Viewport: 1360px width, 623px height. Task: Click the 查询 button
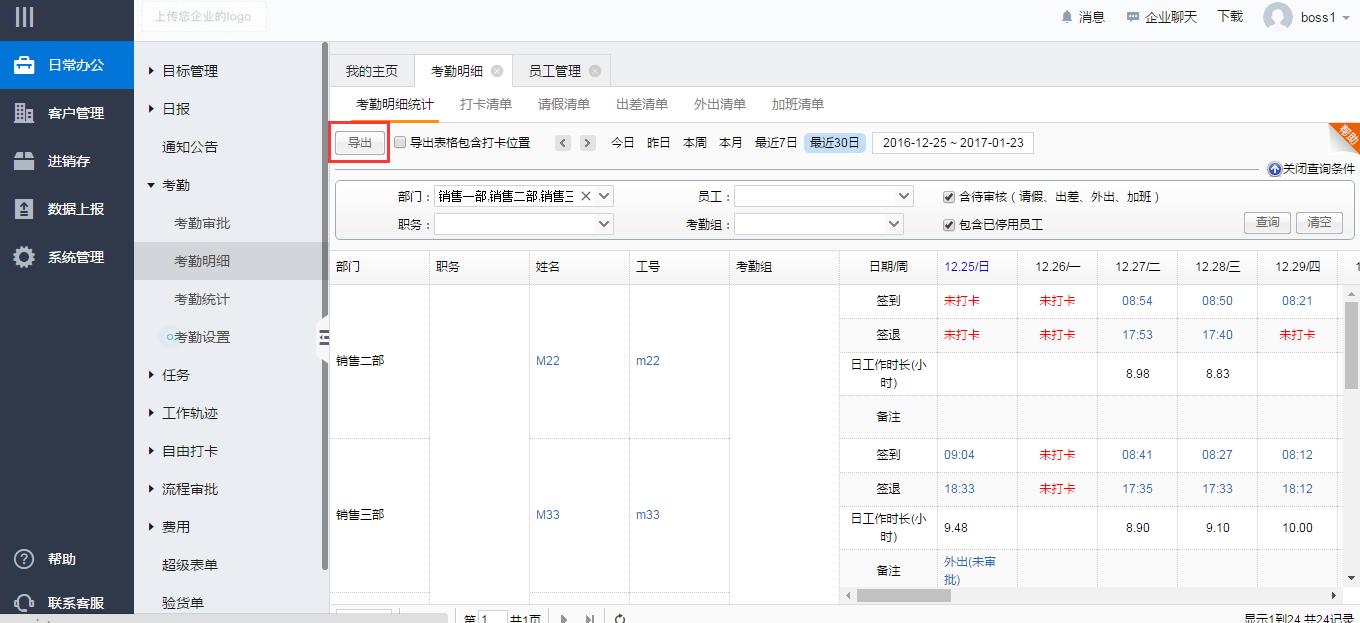point(1267,222)
